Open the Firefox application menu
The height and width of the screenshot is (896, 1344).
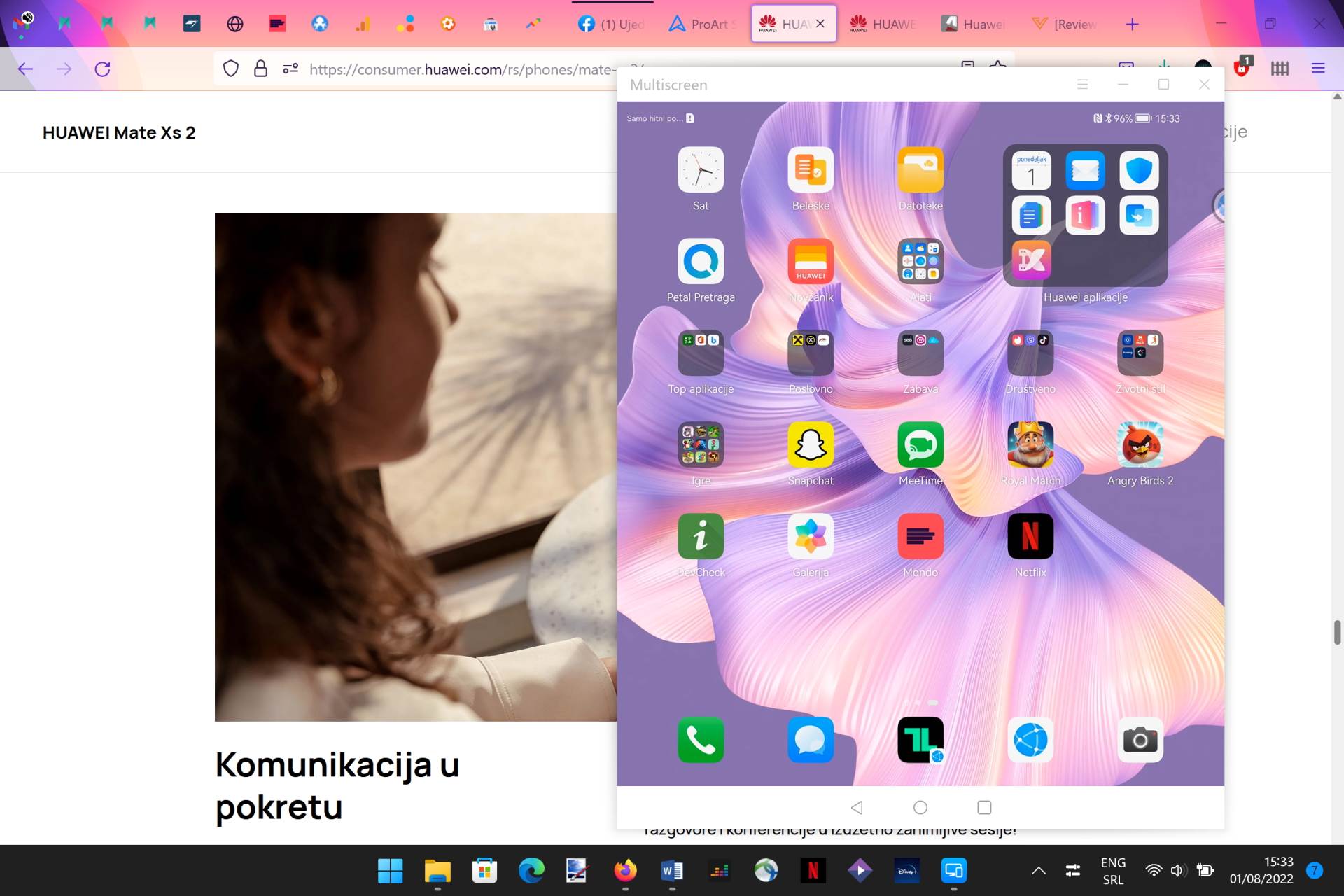(1319, 68)
